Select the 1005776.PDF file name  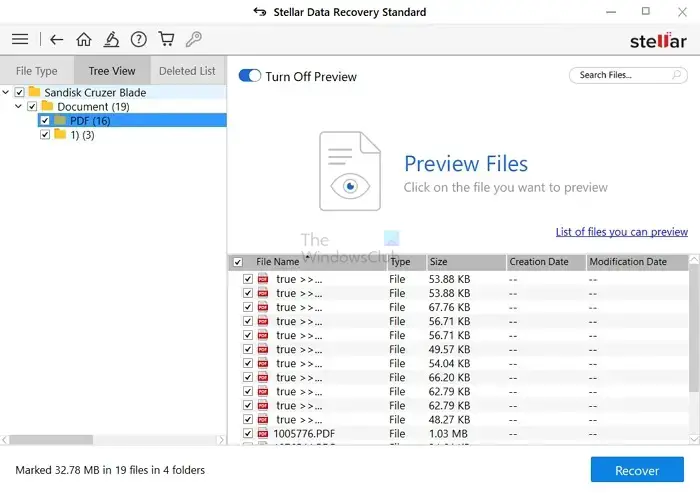tap(304, 433)
